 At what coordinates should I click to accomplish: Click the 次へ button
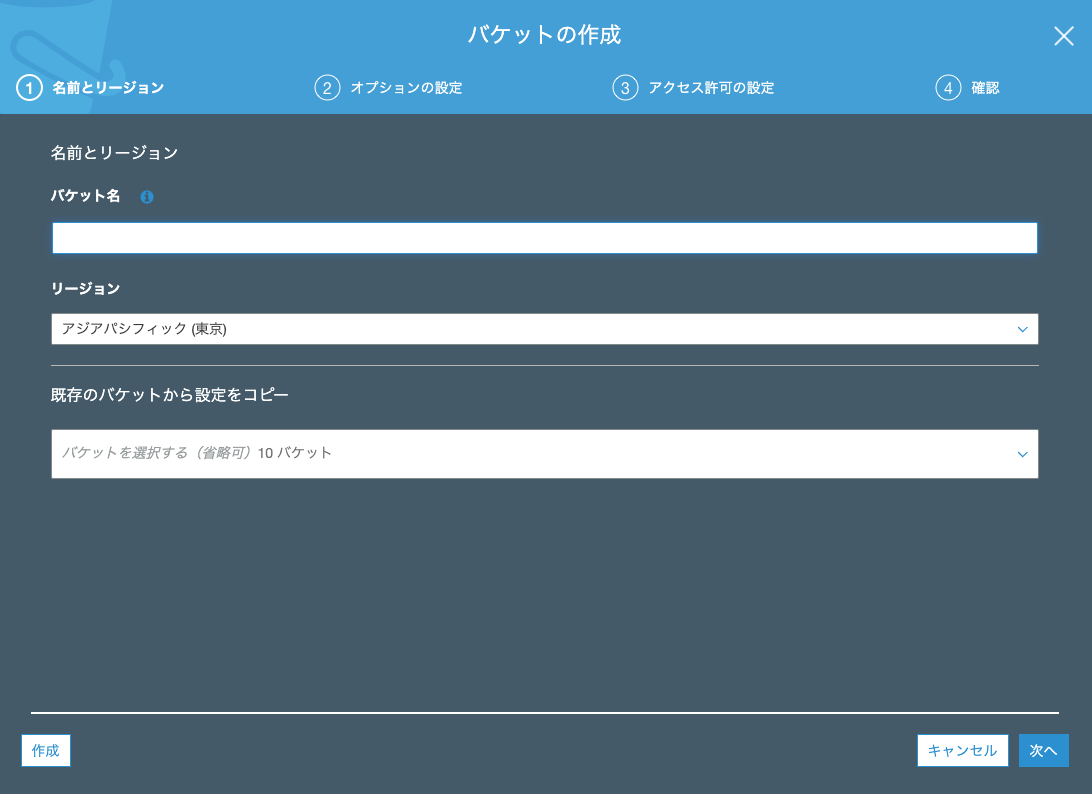(1043, 750)
